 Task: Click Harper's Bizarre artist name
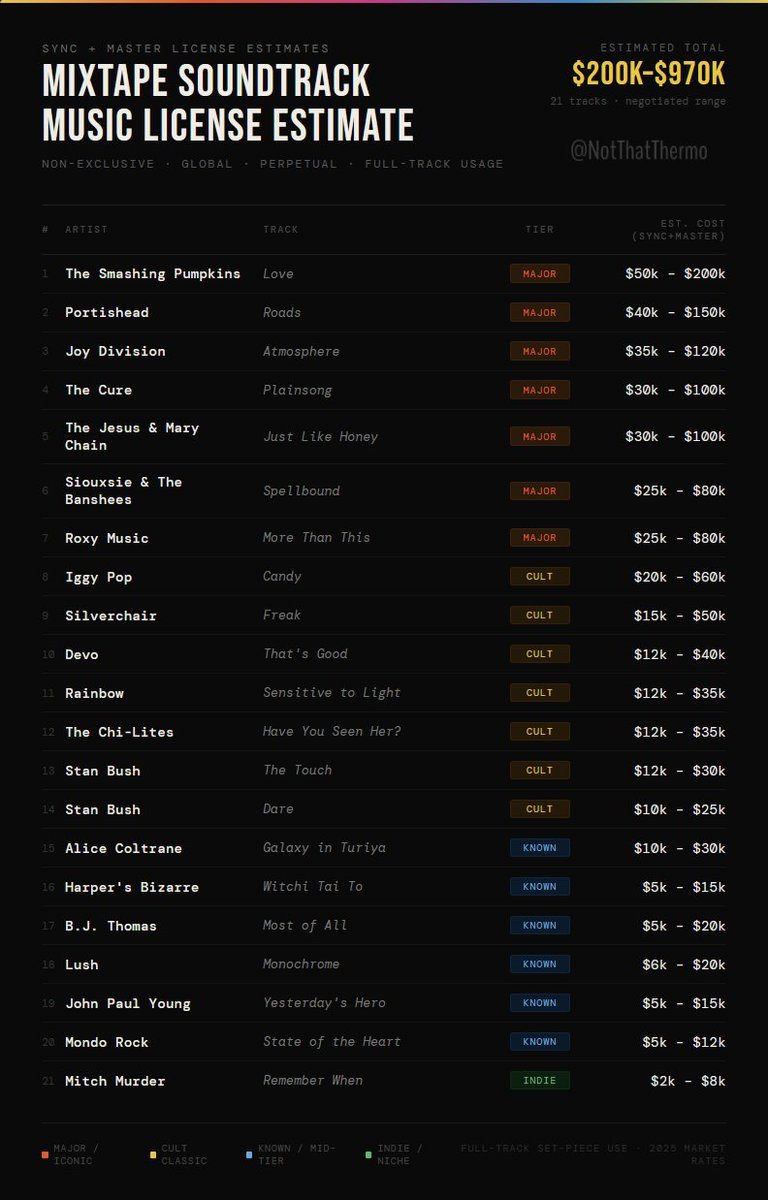132,888
